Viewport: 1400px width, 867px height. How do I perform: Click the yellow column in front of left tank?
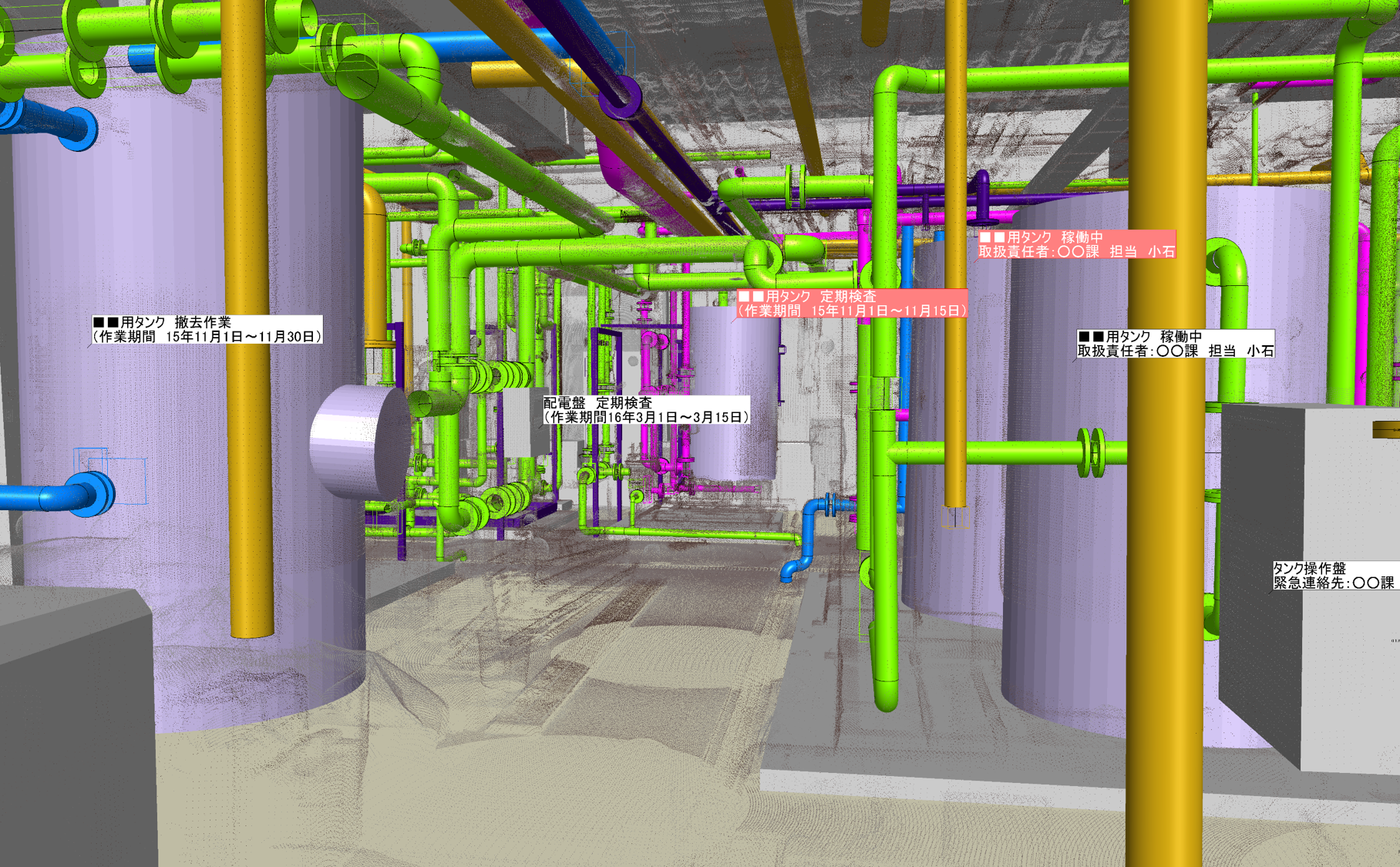(x=248, y=385)
